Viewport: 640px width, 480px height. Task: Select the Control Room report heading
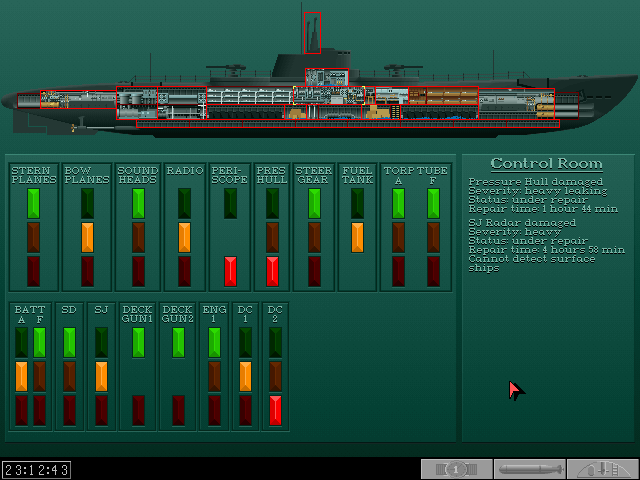(x=546, y=164)
